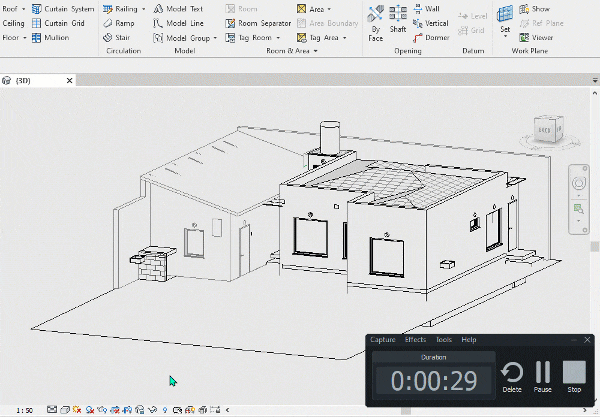Screen dimensions: 600x417
Task: Click the horizontal scrollbar right arrow
Action: 585,410
